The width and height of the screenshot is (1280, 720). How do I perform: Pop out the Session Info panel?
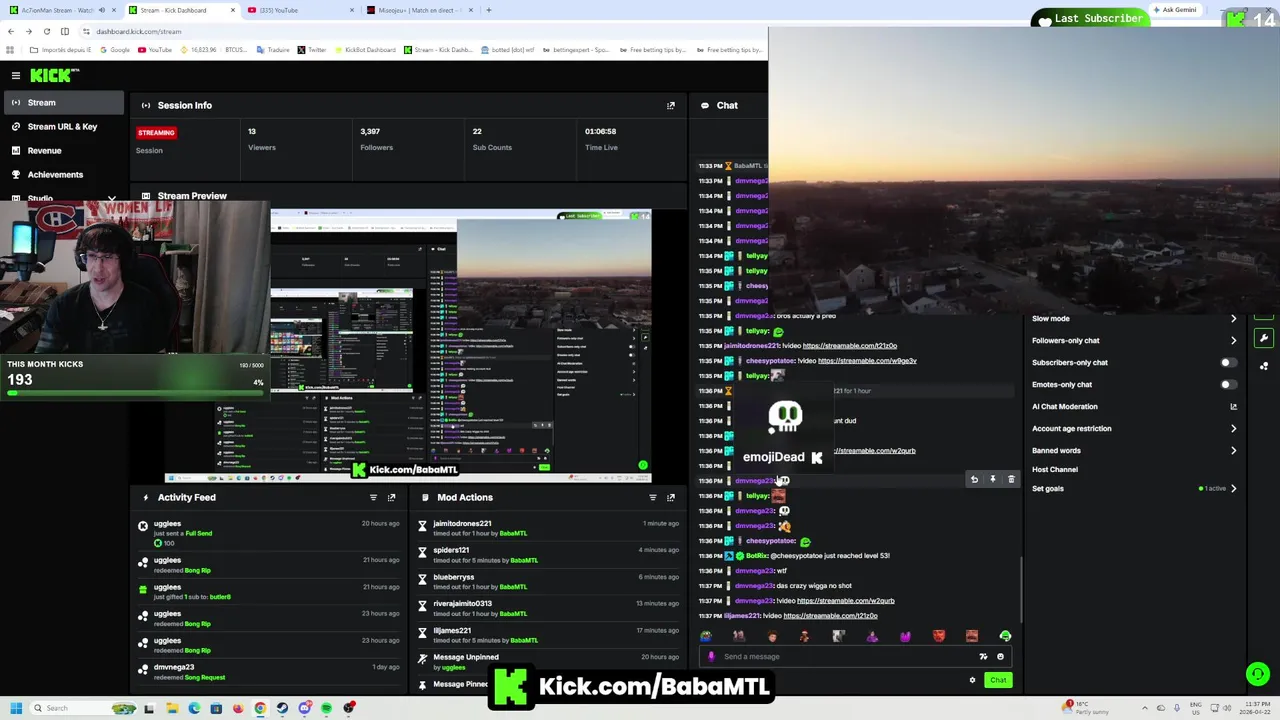[671, 105]
